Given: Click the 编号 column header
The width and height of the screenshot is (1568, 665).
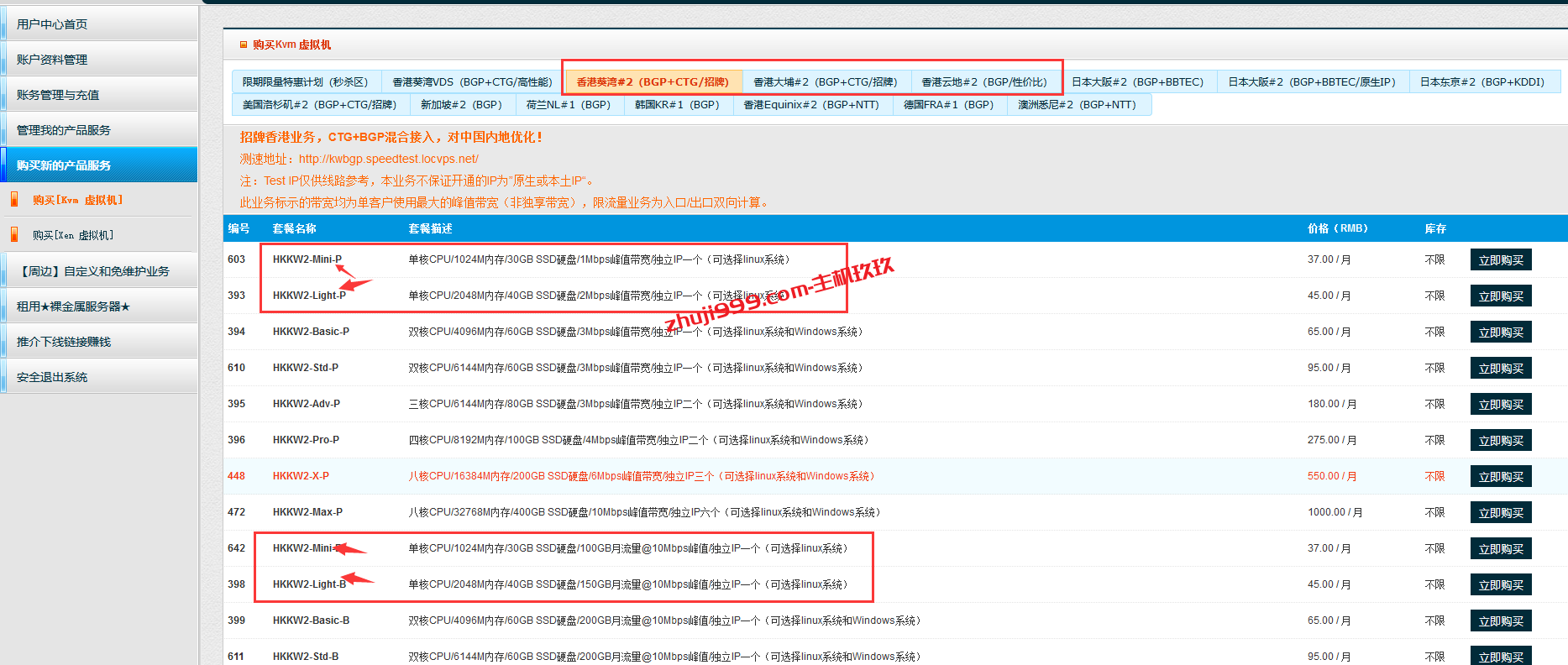Looking at the screenshot, I should tap(239, 228).
